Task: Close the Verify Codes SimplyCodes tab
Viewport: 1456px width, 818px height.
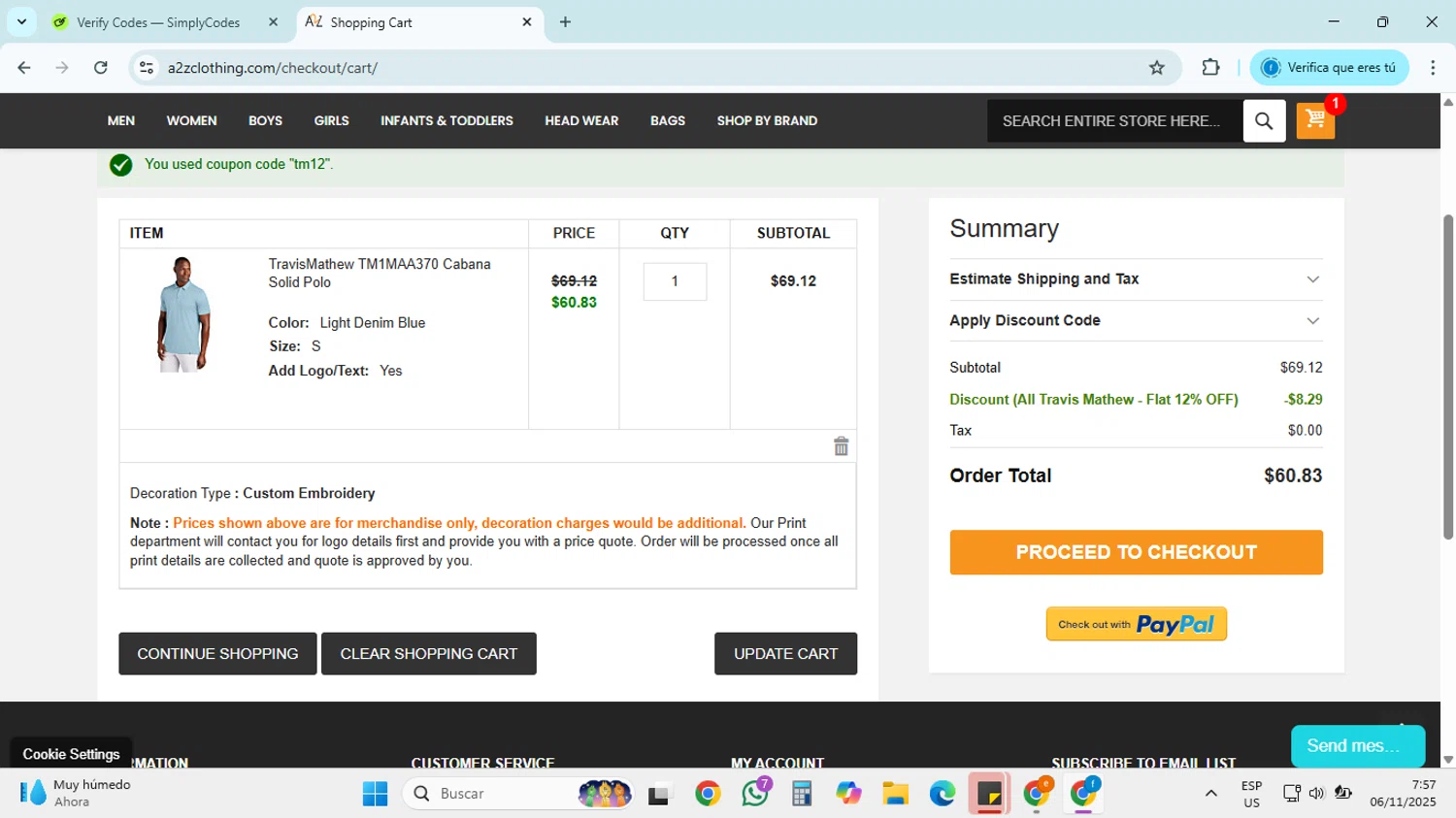Action: (273, 21)
